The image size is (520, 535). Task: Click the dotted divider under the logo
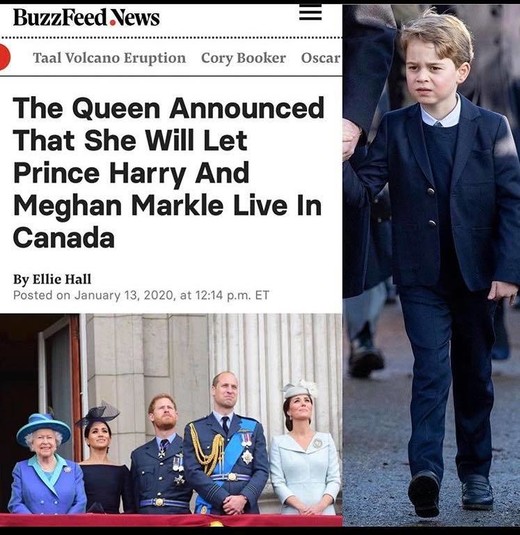click(171, 38)
